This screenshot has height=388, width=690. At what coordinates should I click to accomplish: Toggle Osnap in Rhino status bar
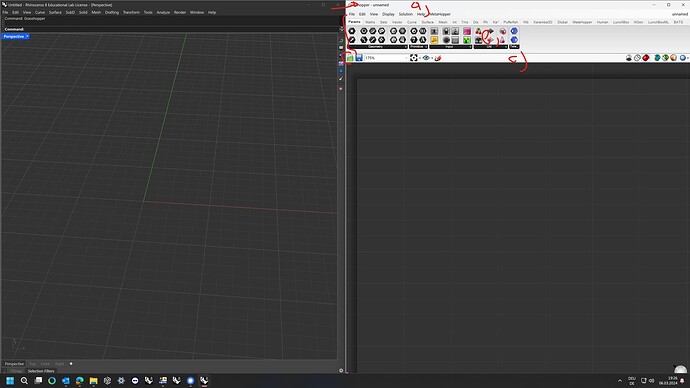pyautogui.click(x=16, y=371)
